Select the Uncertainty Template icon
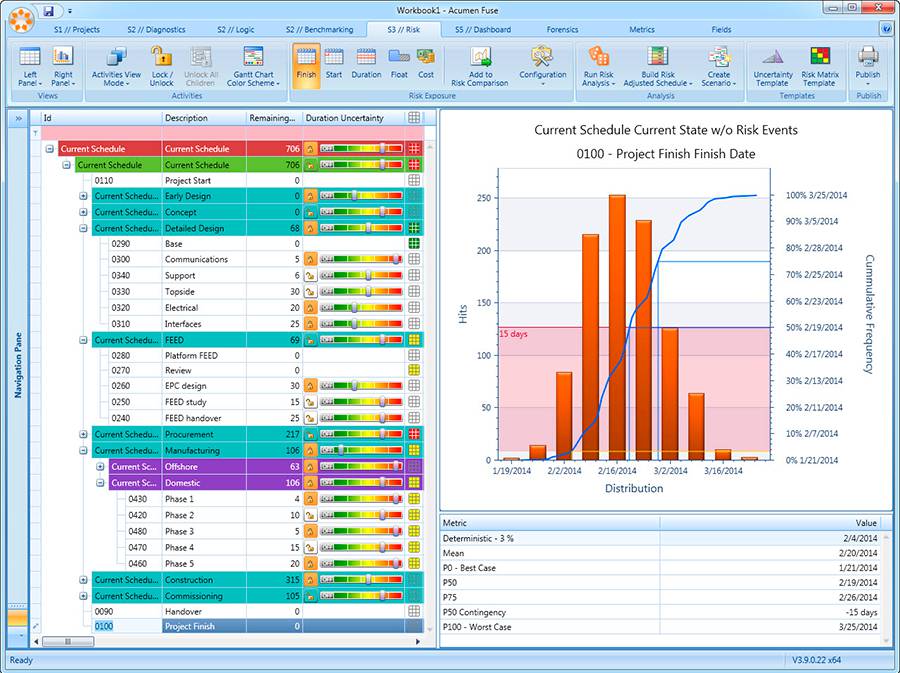The width and height of the screenshot is (900, 673). click(772, 66)
